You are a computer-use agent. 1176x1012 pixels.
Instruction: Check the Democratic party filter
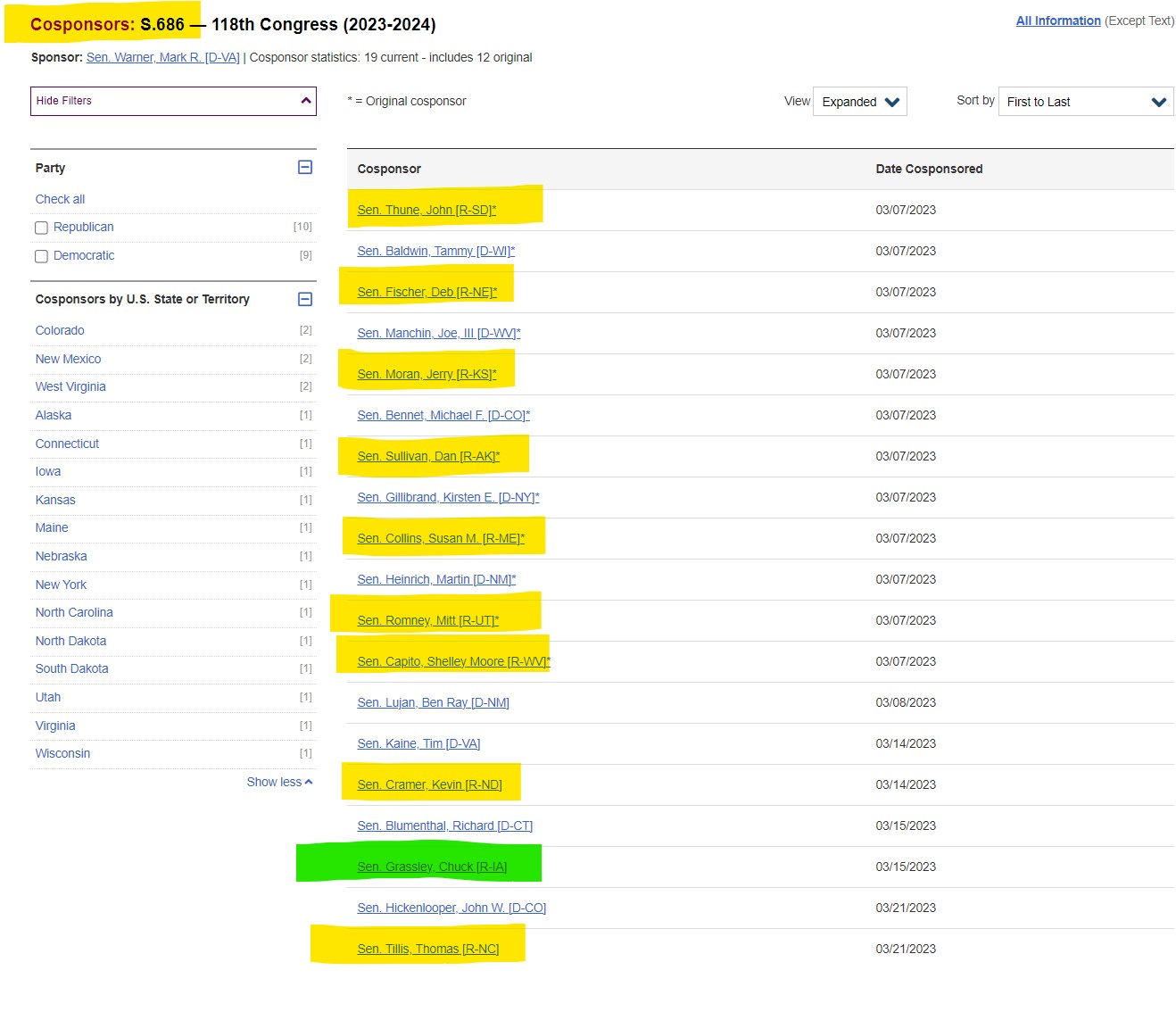pyautogui.click(x=41, y=256)
